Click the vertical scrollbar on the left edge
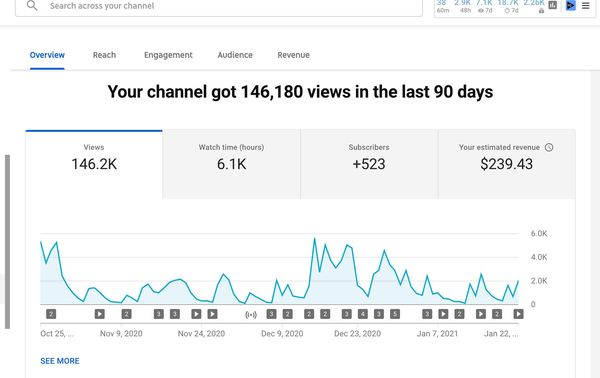This screenshot has width=600, height=378. 7,241
